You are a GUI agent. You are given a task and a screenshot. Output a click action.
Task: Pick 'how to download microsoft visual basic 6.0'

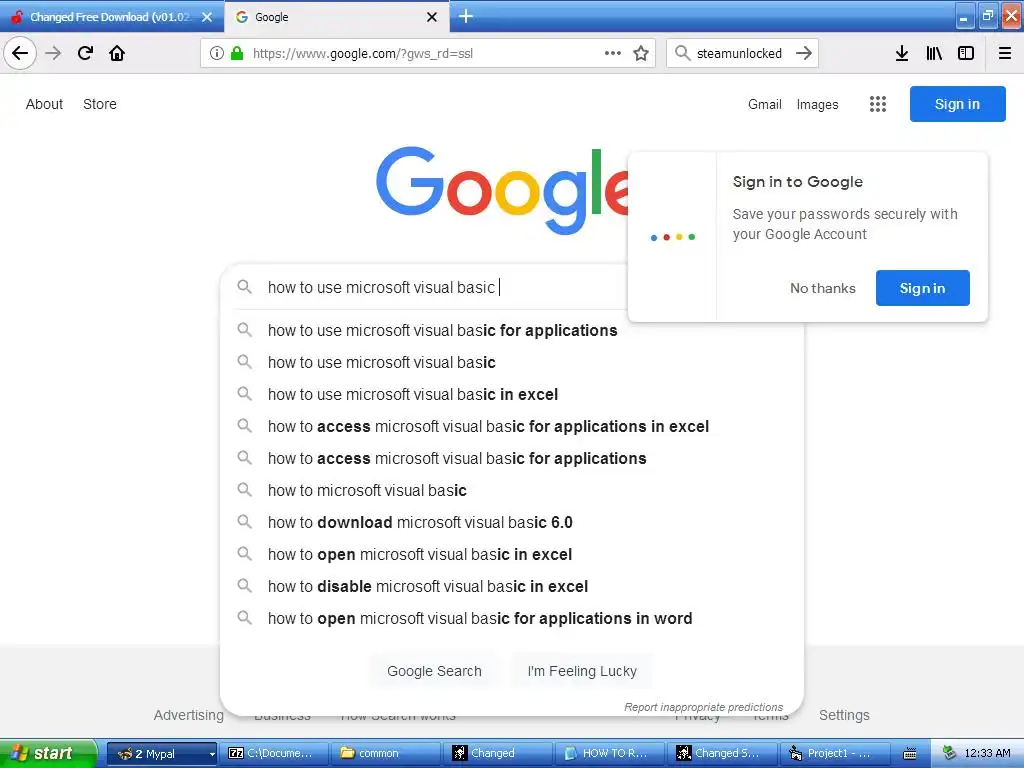click(x=511, y=522)
